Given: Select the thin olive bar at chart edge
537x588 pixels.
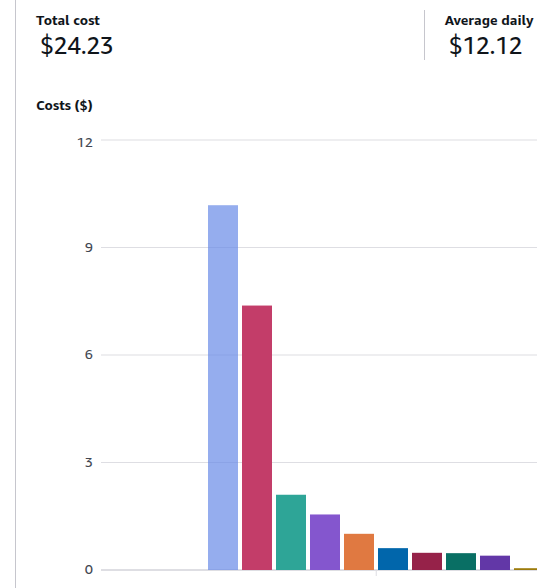Looking at the screenshot, I should coord(525,569).
